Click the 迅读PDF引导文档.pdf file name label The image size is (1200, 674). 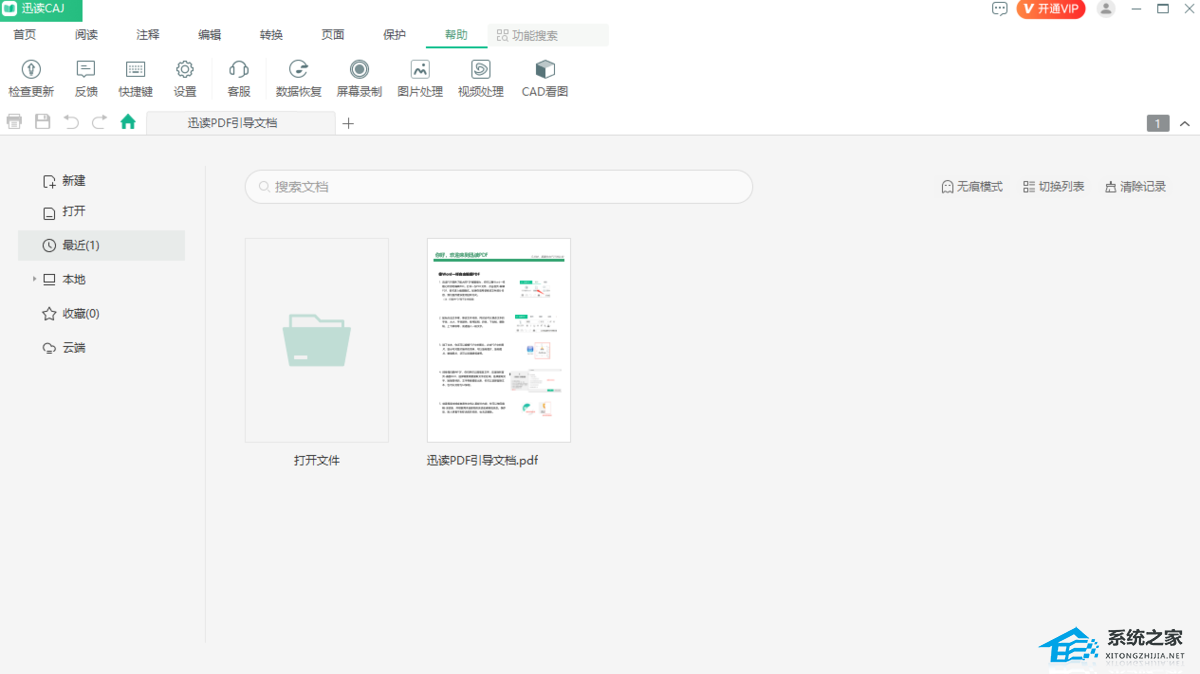(x=483, y=461)
